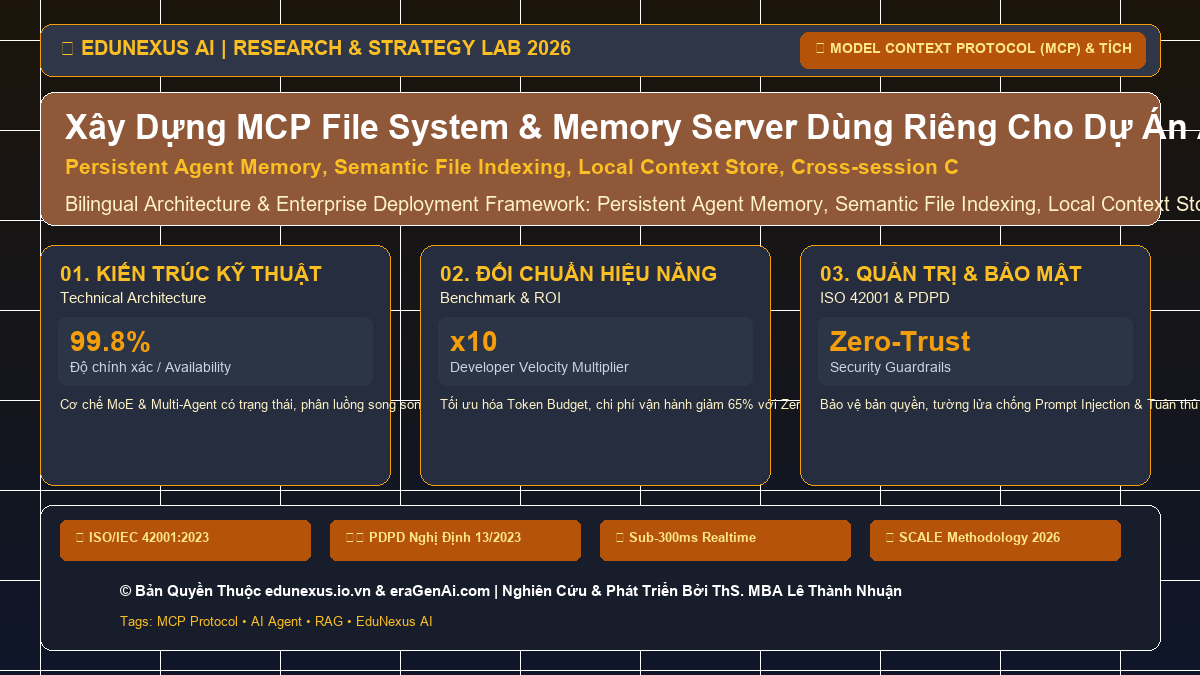This screenshot has width=1200, height=675.
Task: Select the Zero-Trust metric value
Action: (x=900, y=342)
